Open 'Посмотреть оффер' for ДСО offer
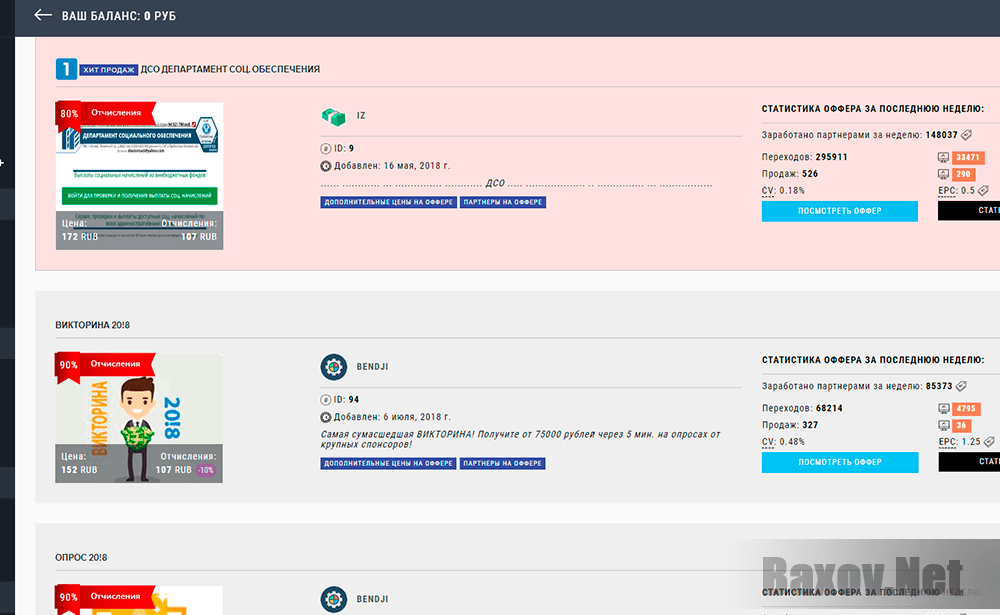This screenshot has height=615, width=1000. click(x=839, y=211)
